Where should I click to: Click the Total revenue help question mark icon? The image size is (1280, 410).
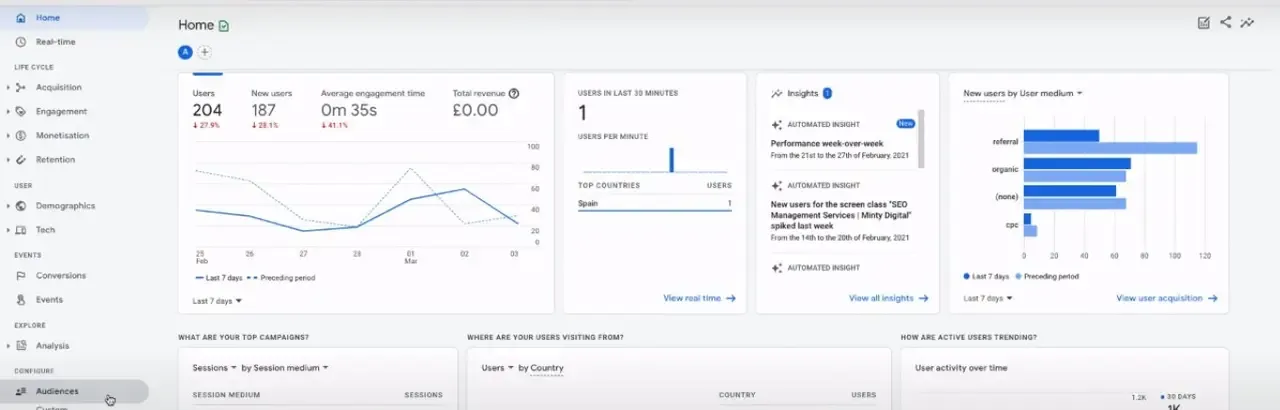[514, 93]
